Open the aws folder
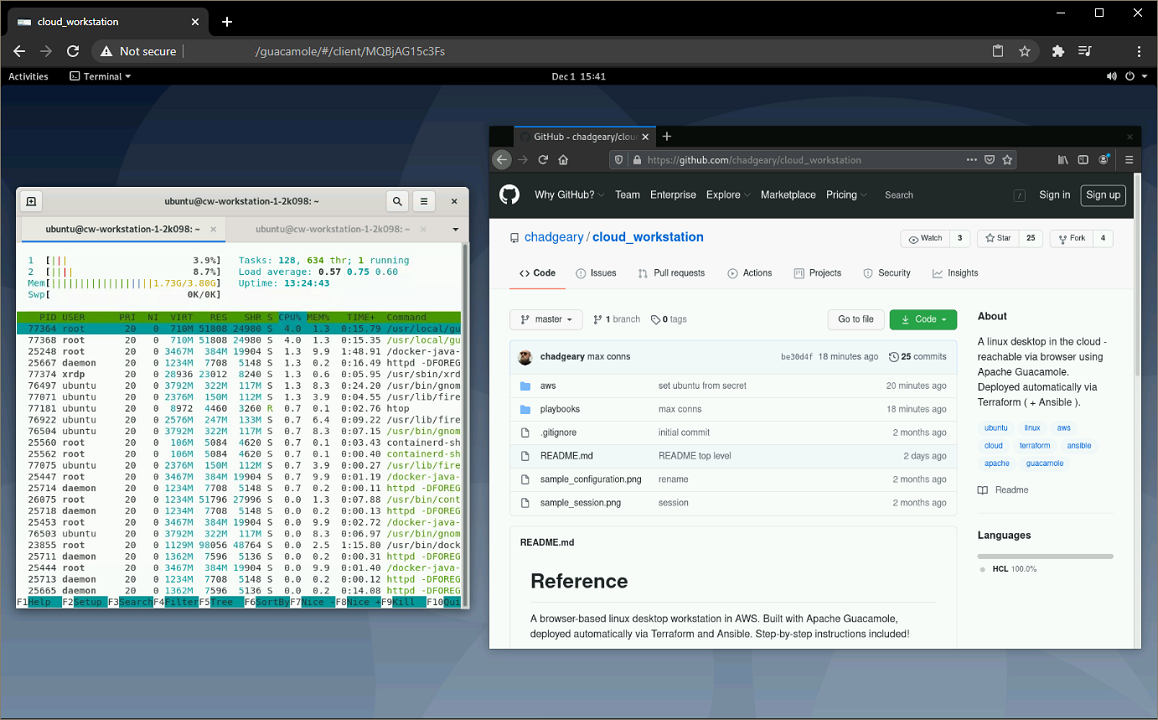This screenshot has height=720, width=1158. [x=548, y=385]
